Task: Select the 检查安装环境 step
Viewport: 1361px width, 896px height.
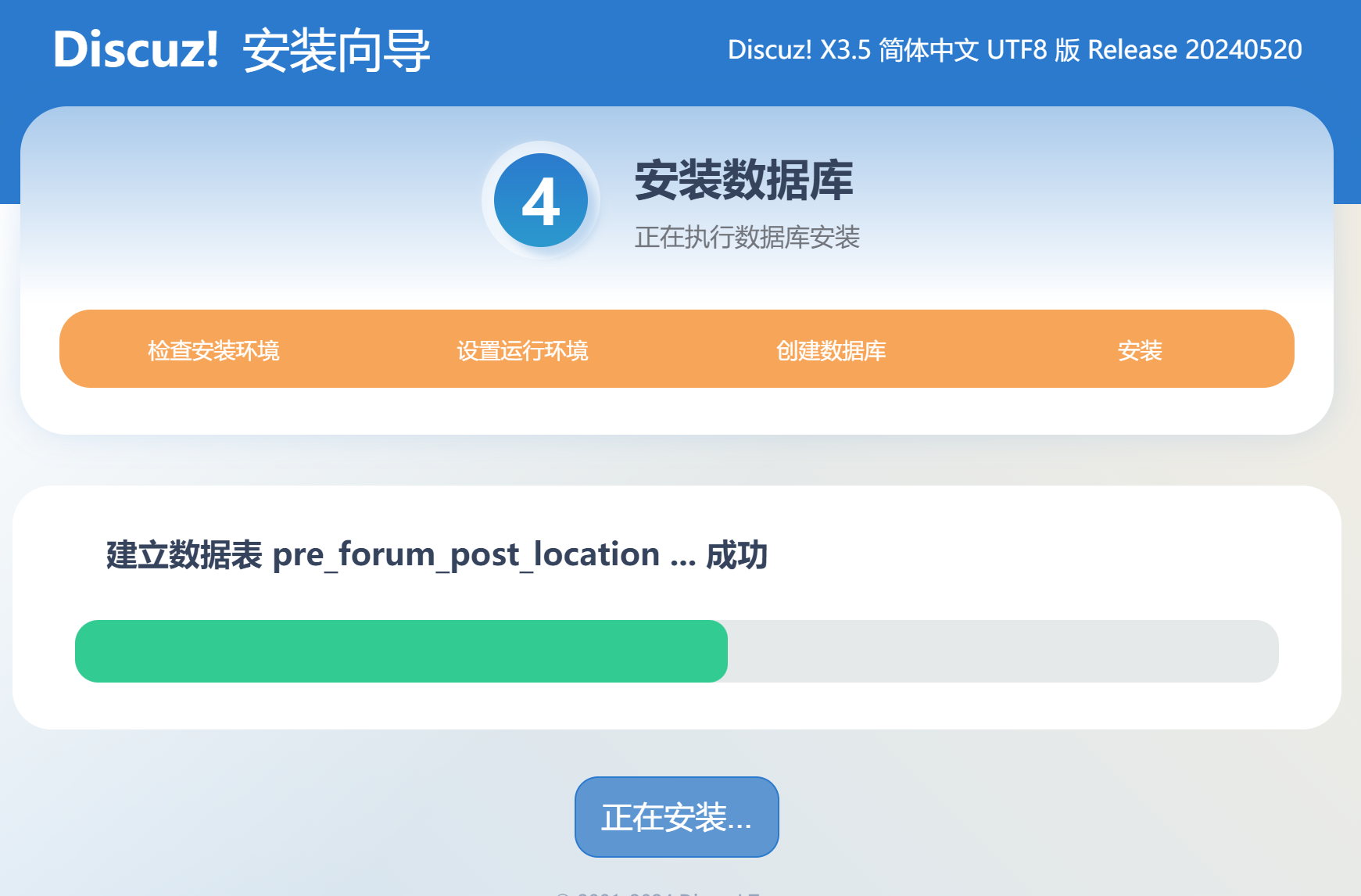Action: (213, 350)
